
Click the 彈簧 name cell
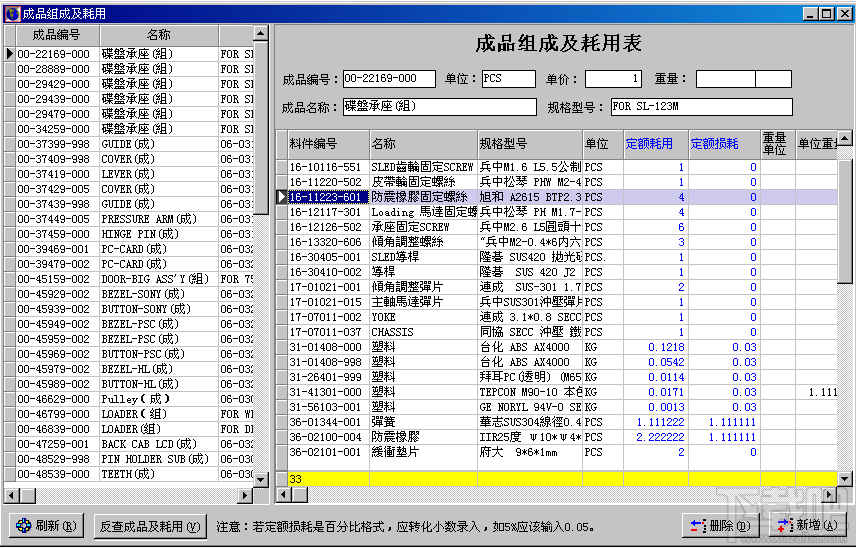pos(424,422)
